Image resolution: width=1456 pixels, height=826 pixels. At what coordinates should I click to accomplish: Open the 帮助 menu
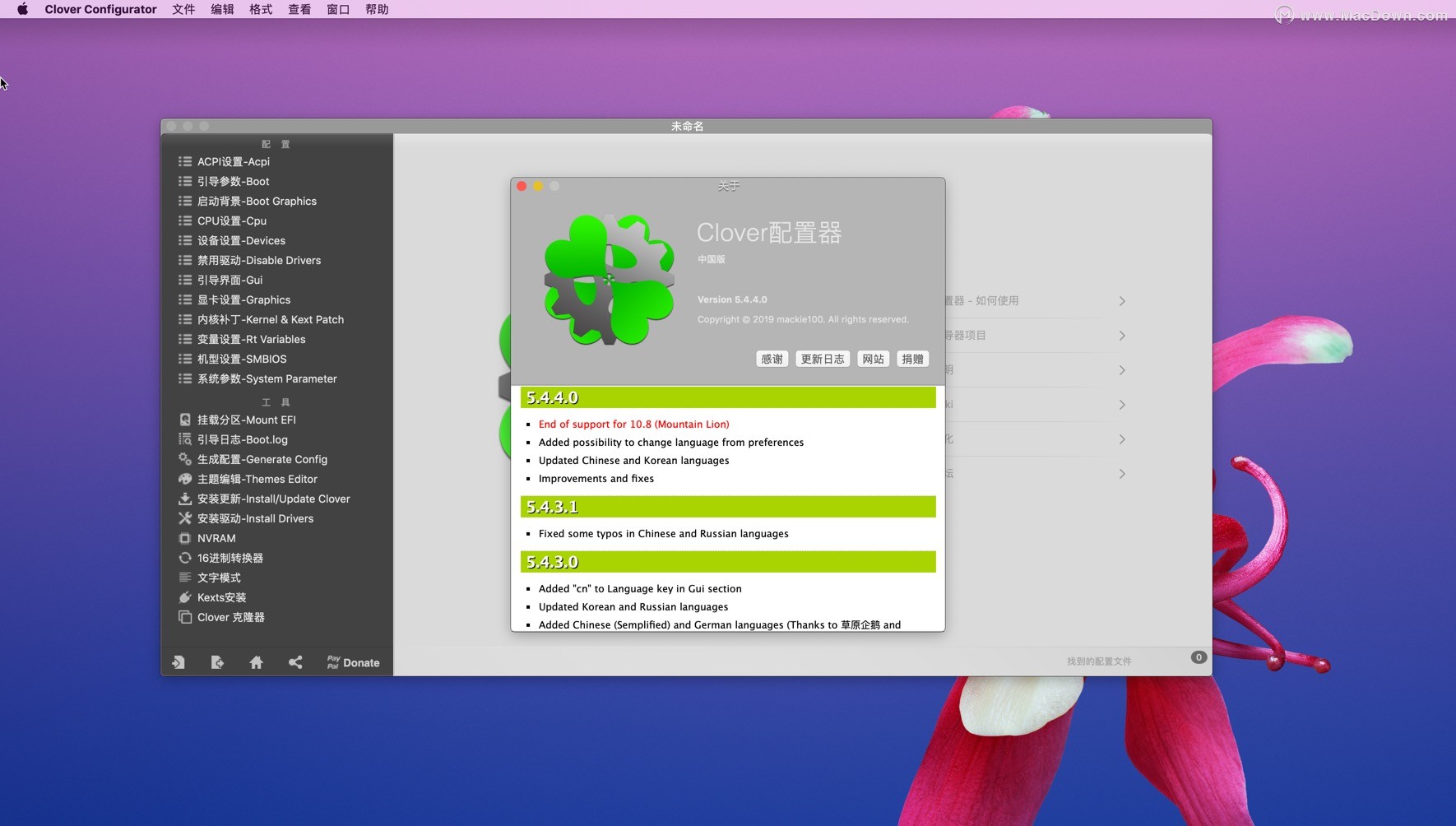click(377, 9)
